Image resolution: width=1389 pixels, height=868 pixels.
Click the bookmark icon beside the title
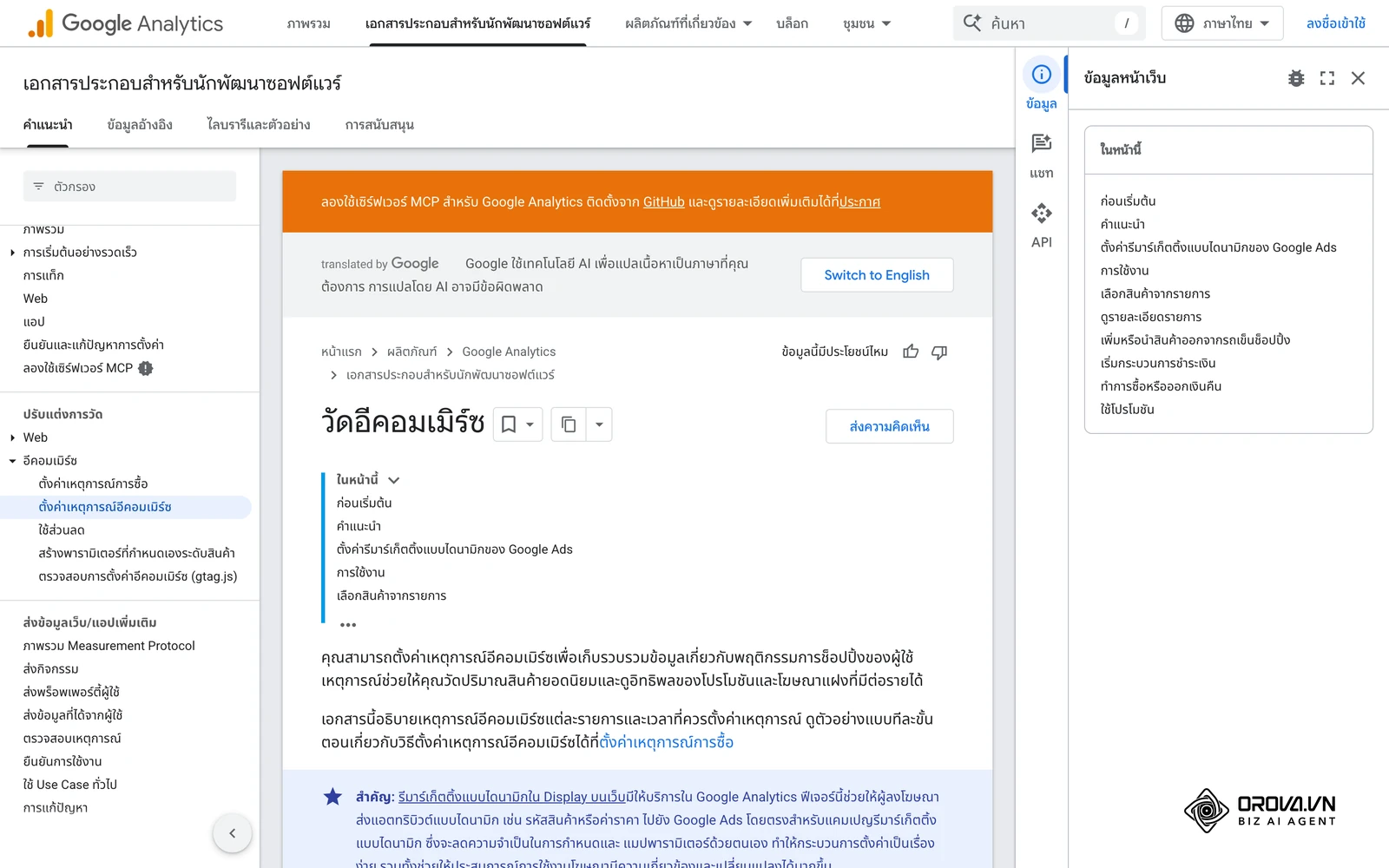pyautogui.click(x=510, y=424)
